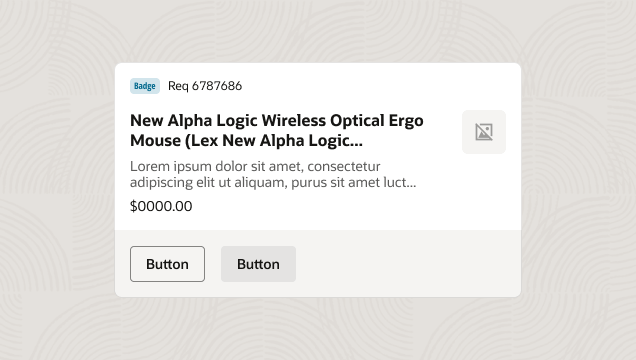The height and width of the screenshot is (360, 636).
Task: Click the first description line starting with Lorem
Action: pyautogui.click(x=255, y=167)
